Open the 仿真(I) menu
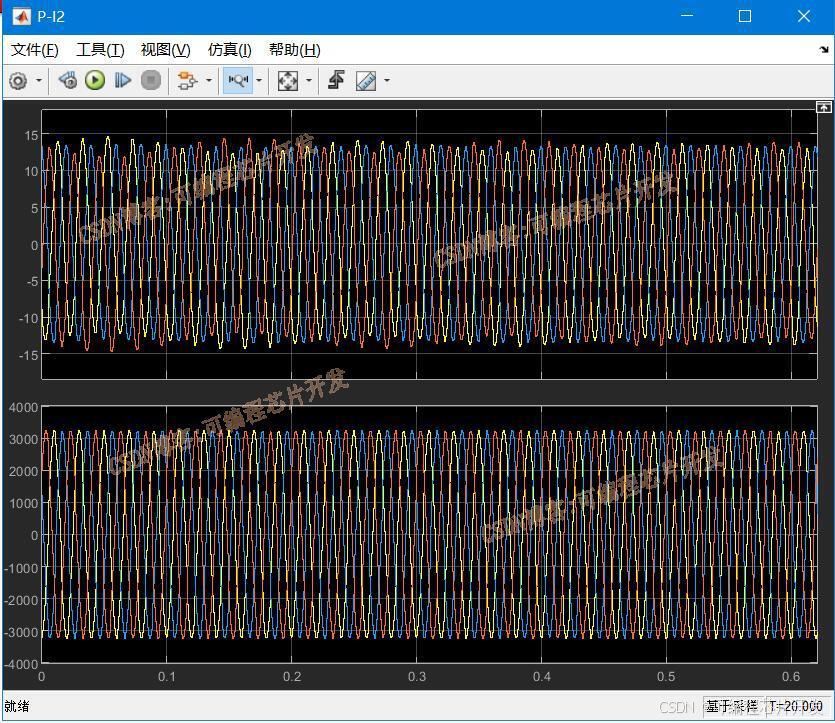835x723 pixels. coord(229,50)
